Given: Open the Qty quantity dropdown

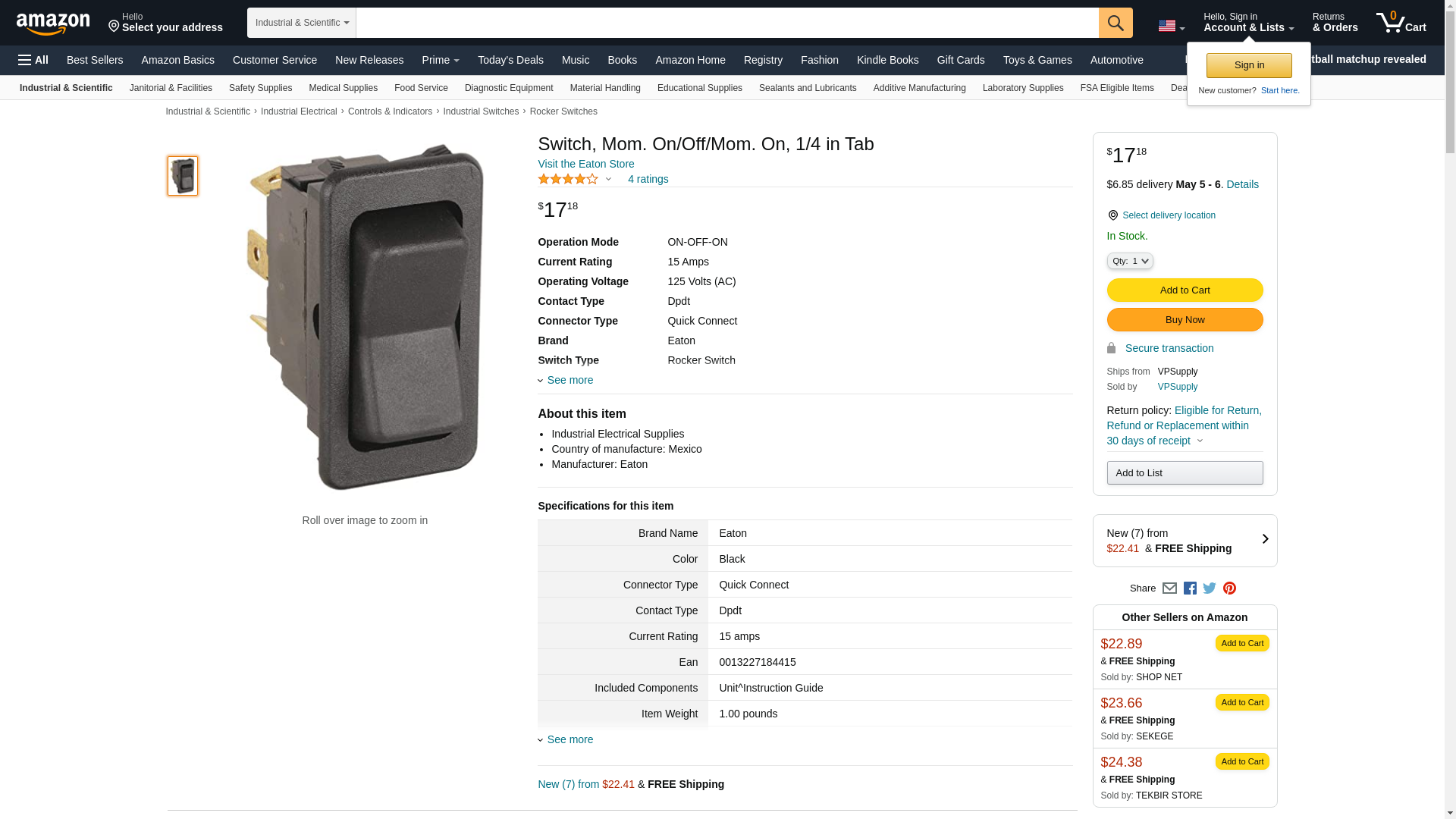Looking at the screenshot, I should (x=1129, y=261).
